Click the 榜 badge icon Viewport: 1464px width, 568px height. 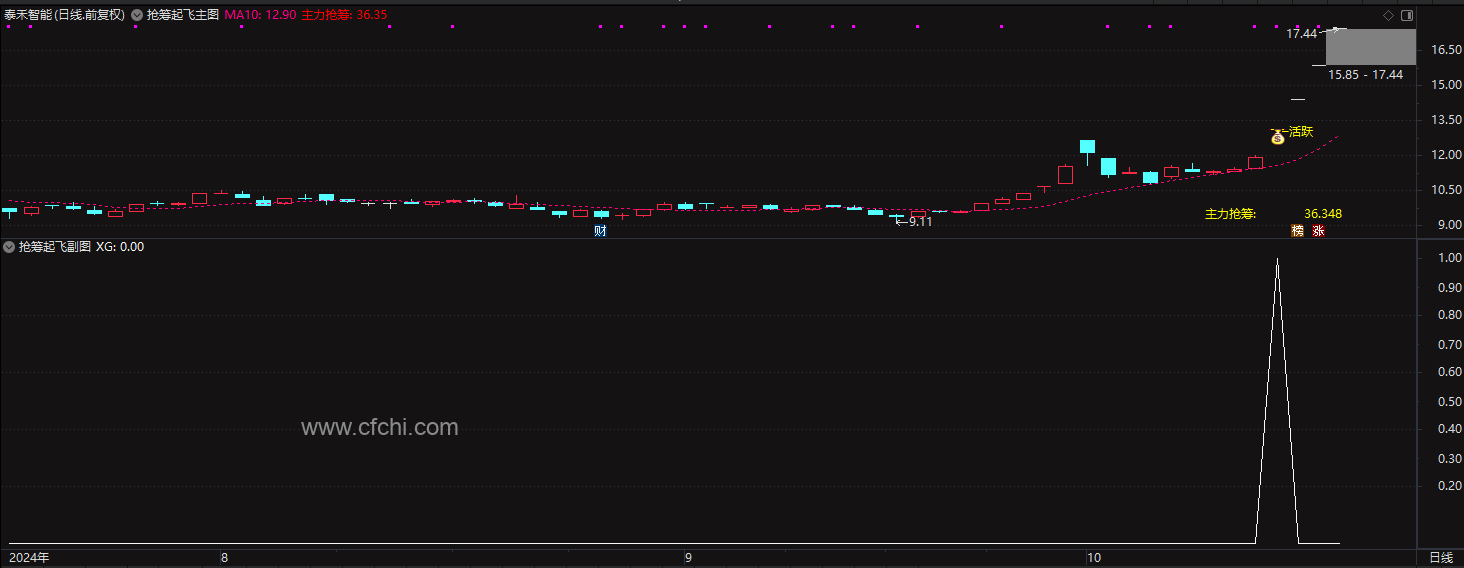pyautogui.click(x=1298, y=231)
